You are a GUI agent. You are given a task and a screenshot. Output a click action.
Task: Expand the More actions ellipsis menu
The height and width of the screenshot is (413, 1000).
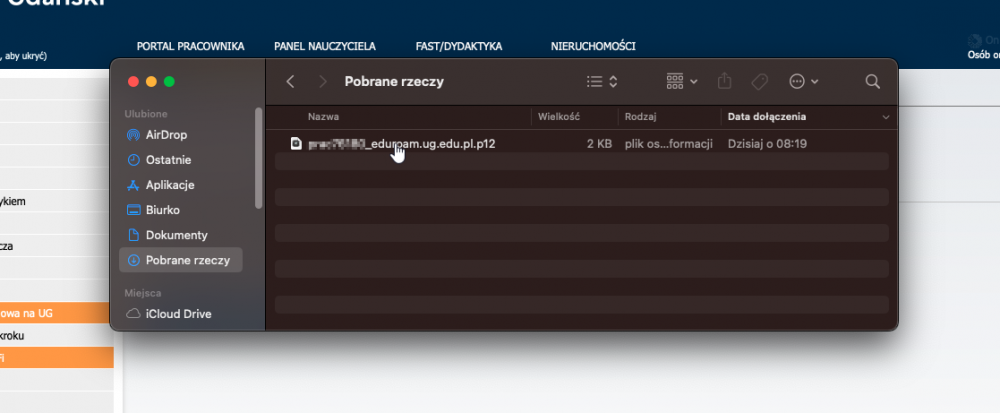803,81
